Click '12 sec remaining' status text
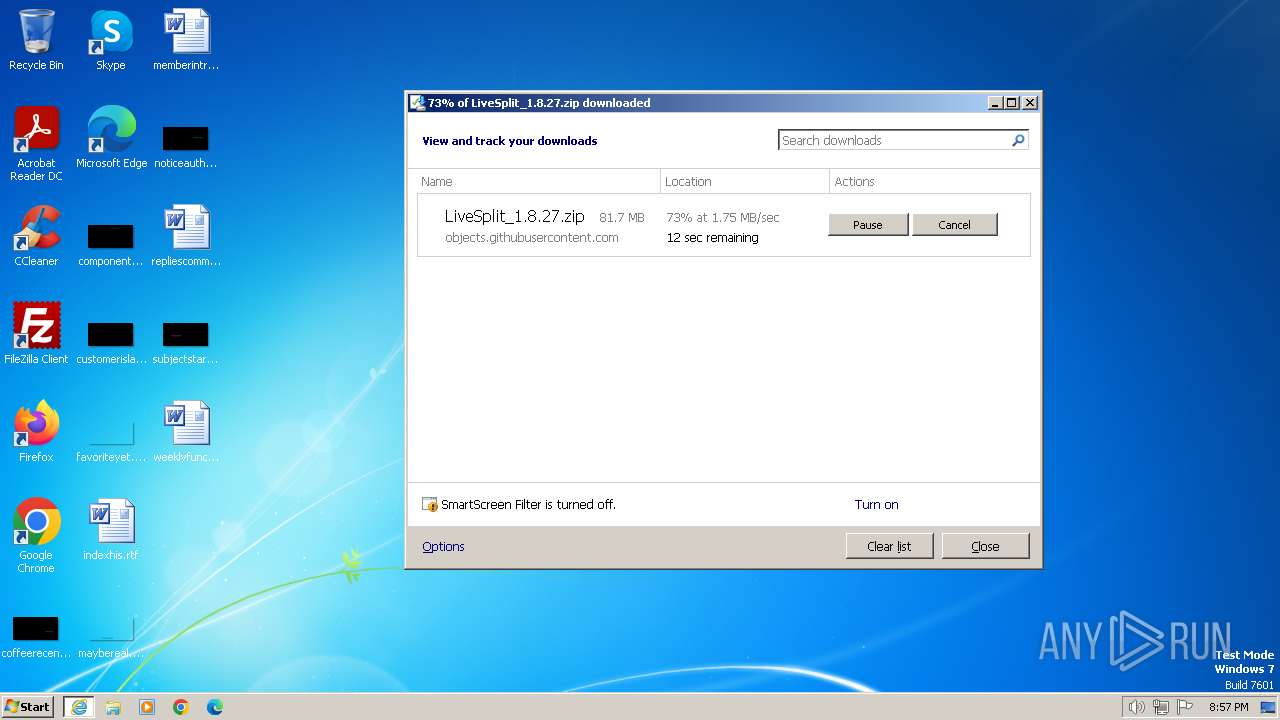1280x720 pixels. tap(712, 238)
